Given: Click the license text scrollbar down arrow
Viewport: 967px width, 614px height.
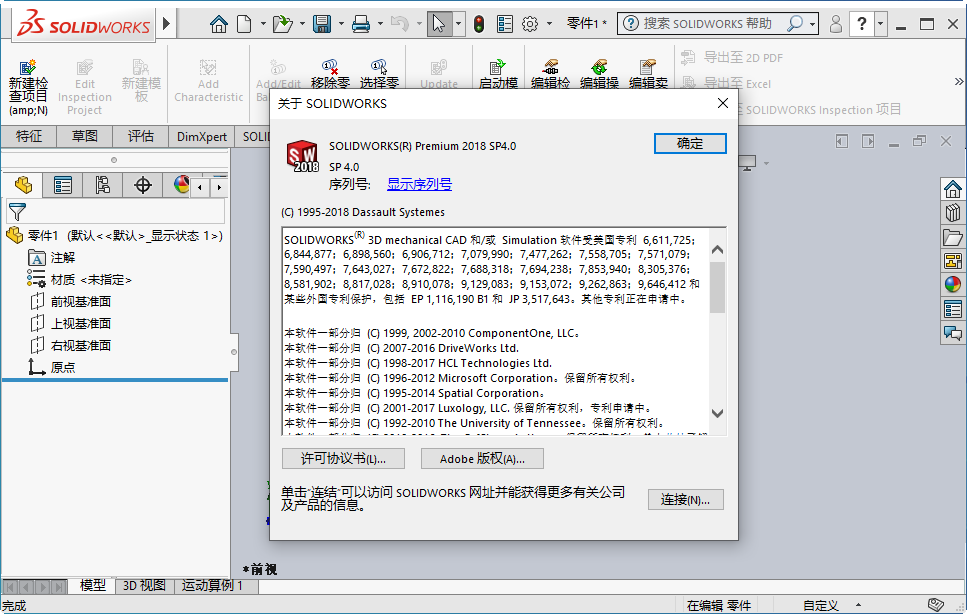Looking at the screenshot, I should coord(717,414).
